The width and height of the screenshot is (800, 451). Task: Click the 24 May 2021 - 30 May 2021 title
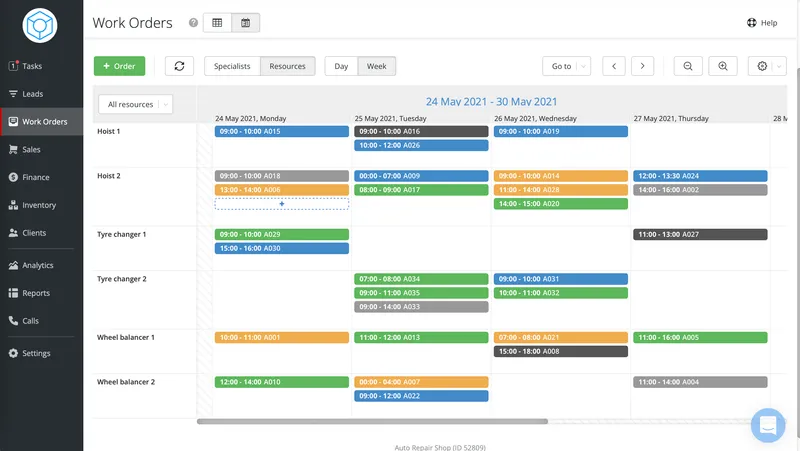491,102
